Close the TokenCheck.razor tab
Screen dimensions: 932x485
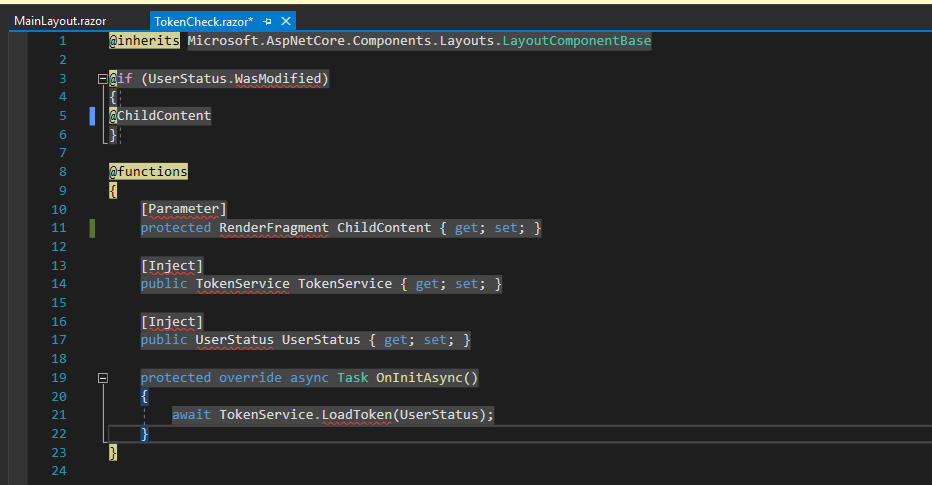pyautogui.click(x=286, y=21)
